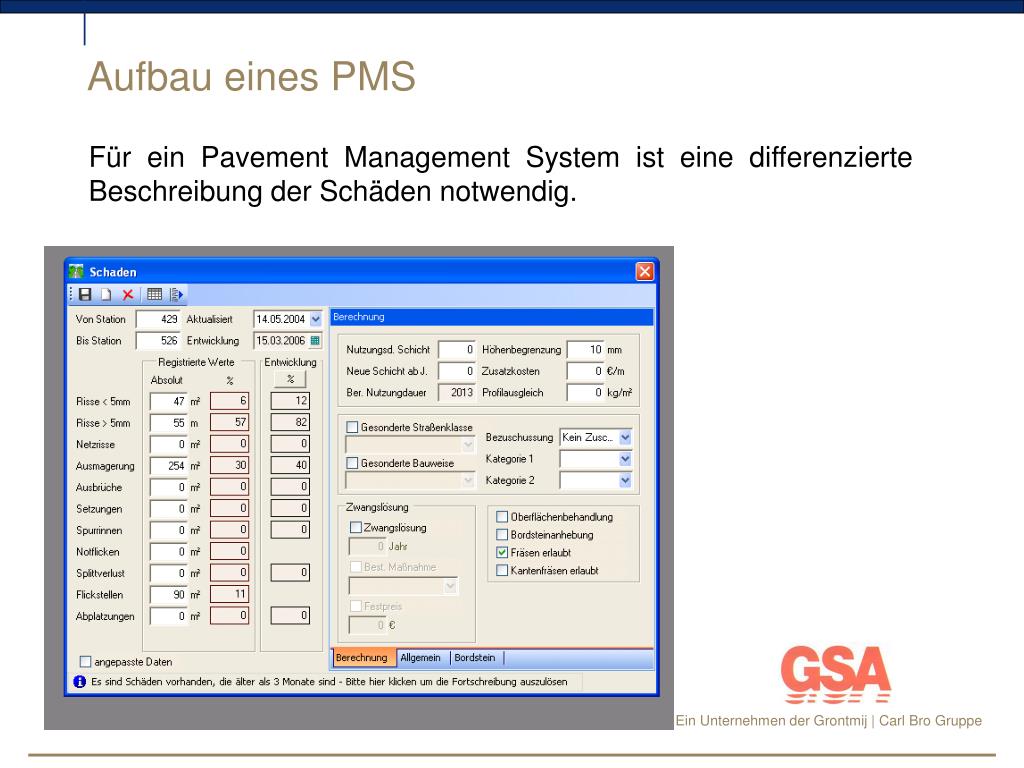Expand the Kategorie 1 dropdown
The height and width of the screenshot is (768, 1024).
click(625, 458)
